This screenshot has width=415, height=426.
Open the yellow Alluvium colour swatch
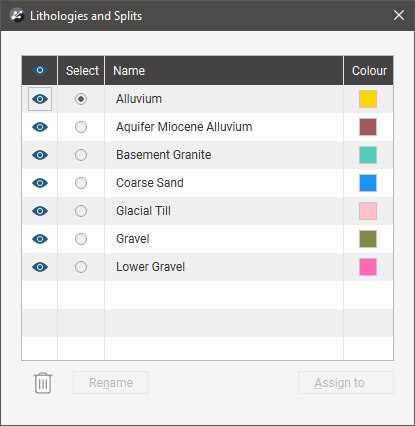(368, 99)
